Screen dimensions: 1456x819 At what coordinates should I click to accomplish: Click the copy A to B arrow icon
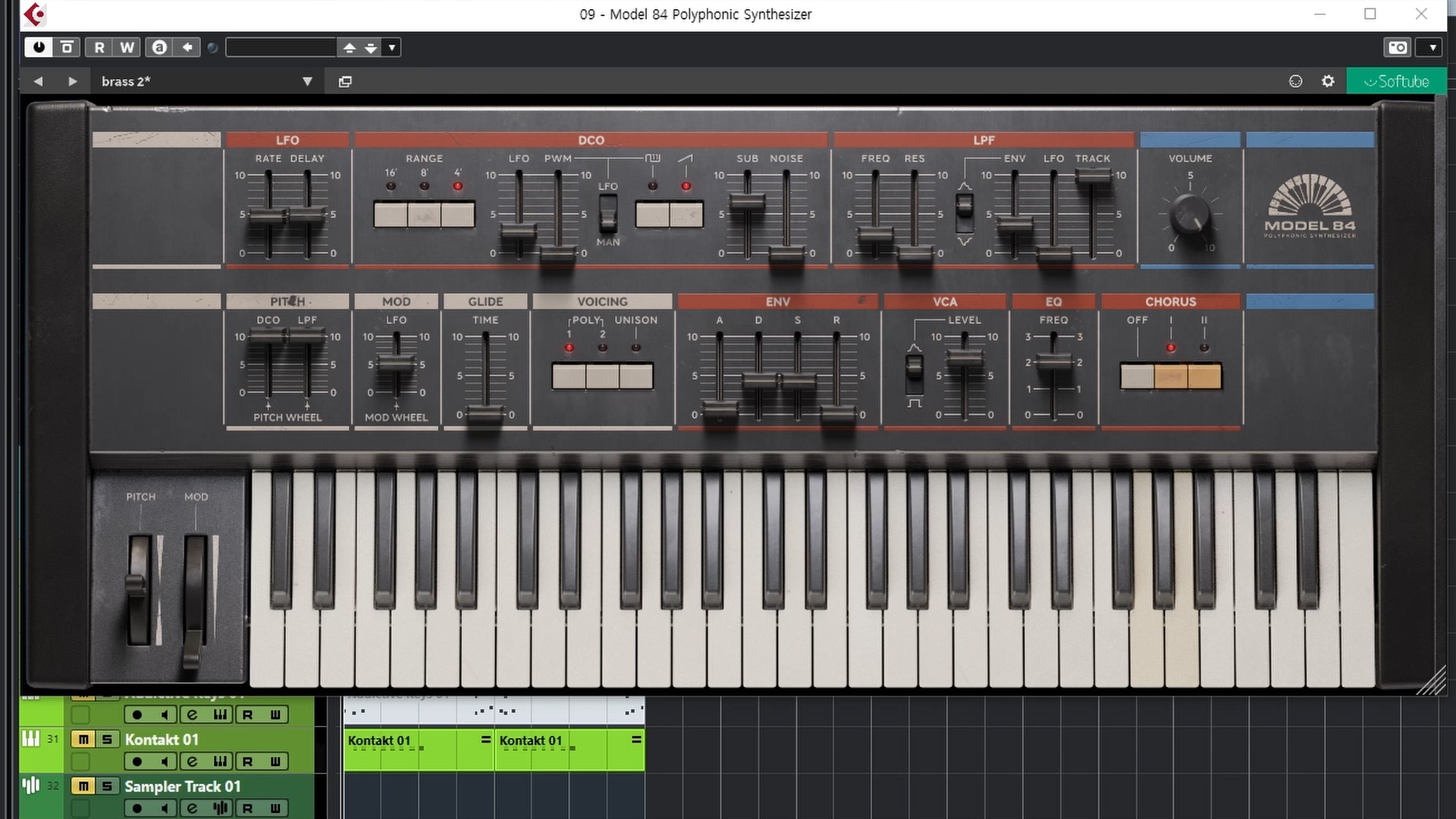(187, 48)
